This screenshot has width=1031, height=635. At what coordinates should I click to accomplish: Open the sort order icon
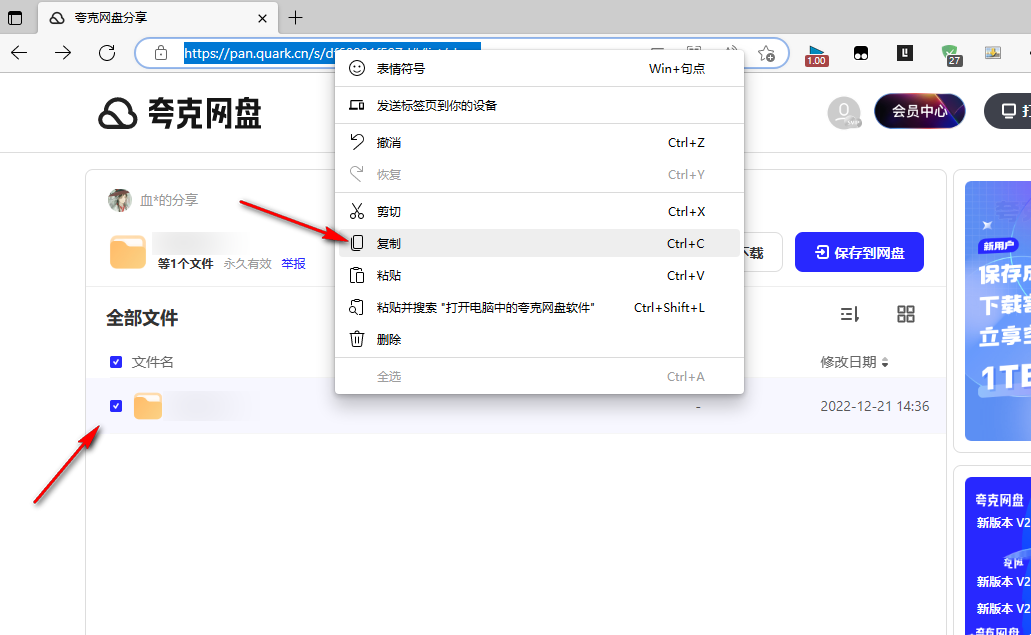click(850, 314)
